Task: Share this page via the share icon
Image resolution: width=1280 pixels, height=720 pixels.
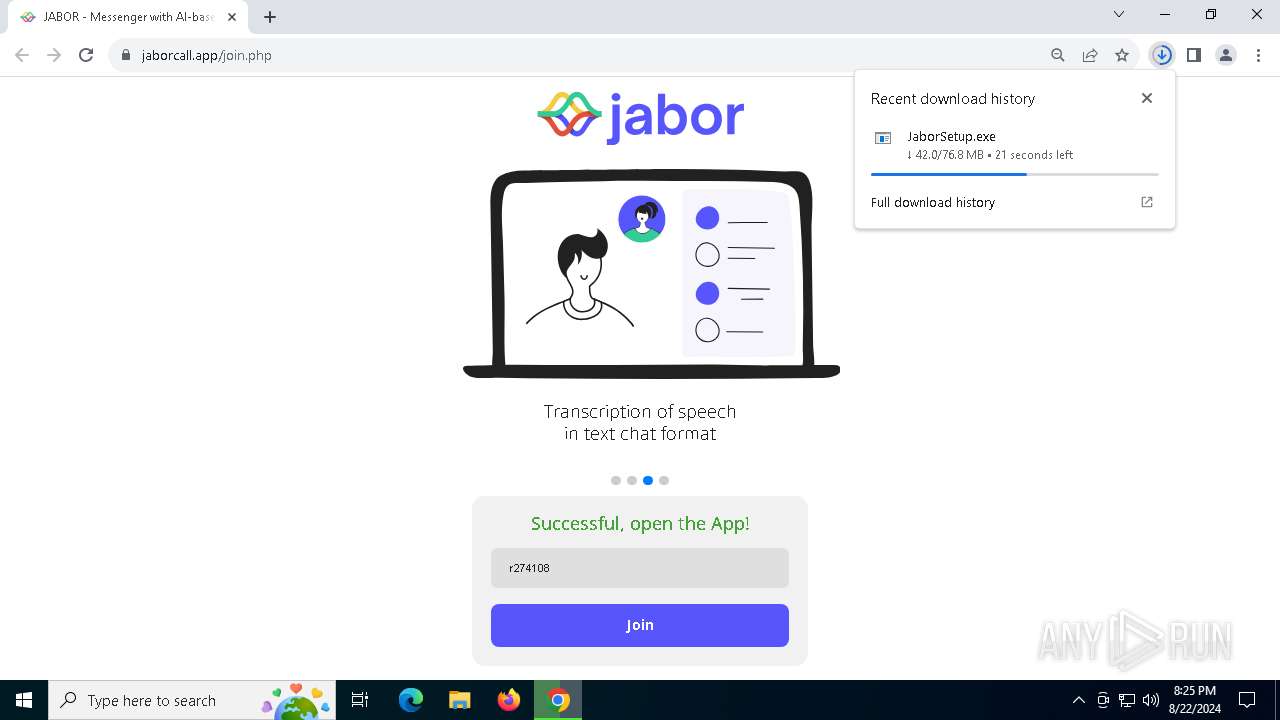Action: pos(1090,55)
